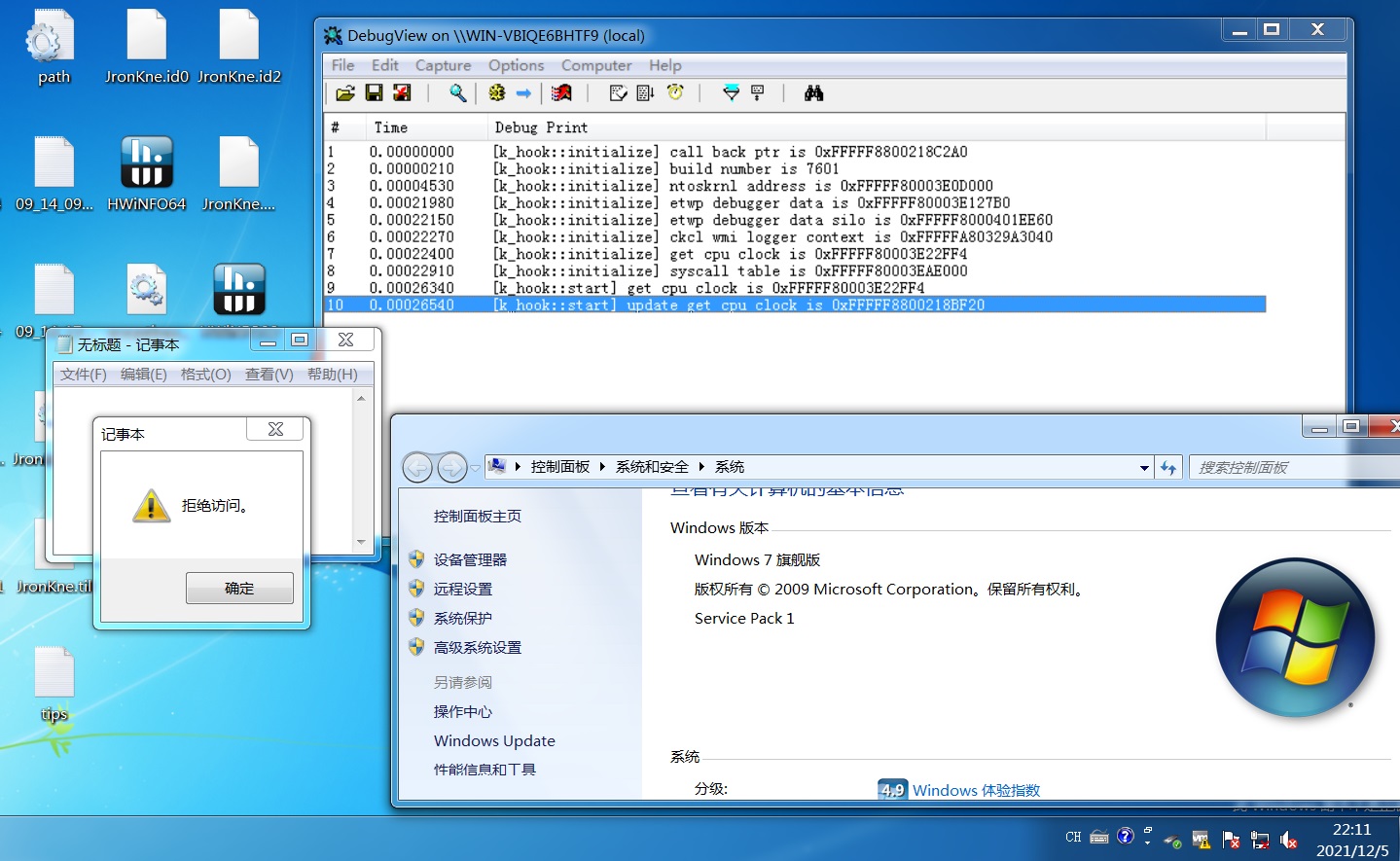The width and height of the screenshot is (1400, 861).
Task: Open 操作中心 link
Action: tap(463, 712)
